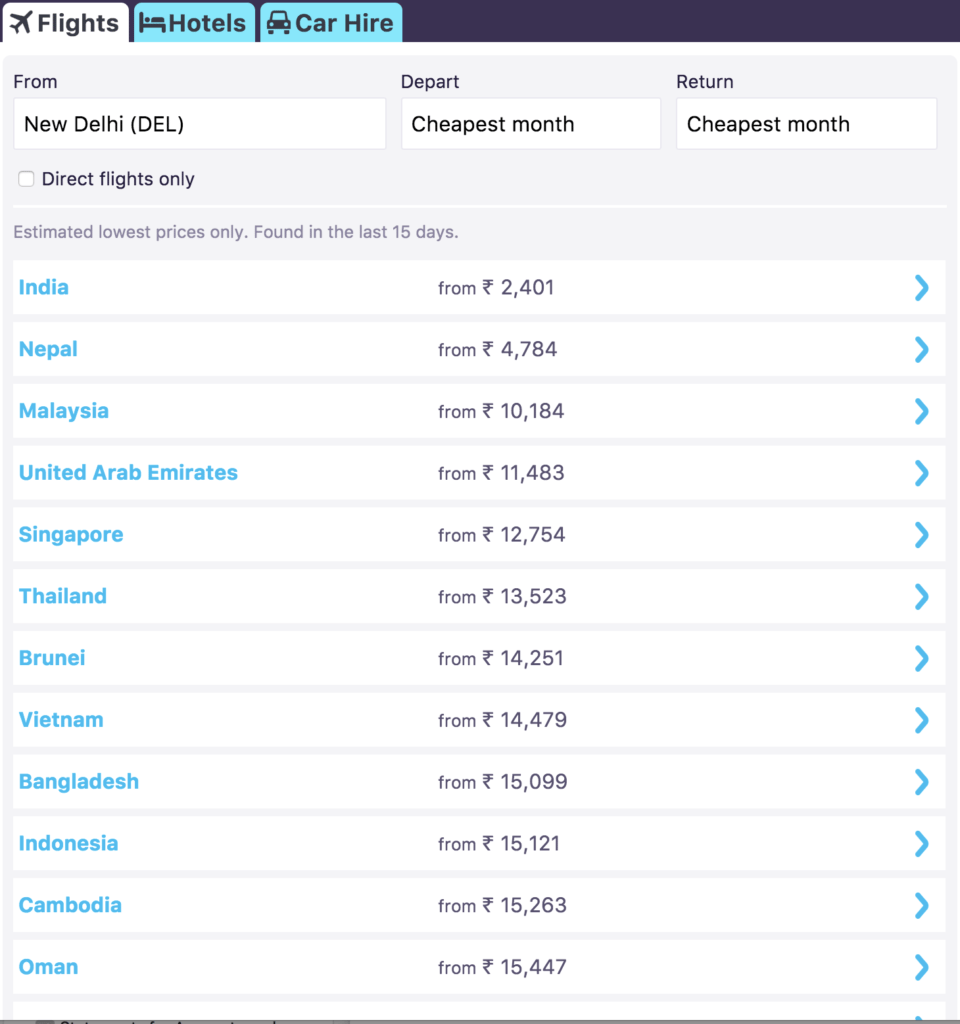Expand the Vietnam row via its chevron
Viewport: 960px width, 1024px height.
coord(921,719)
